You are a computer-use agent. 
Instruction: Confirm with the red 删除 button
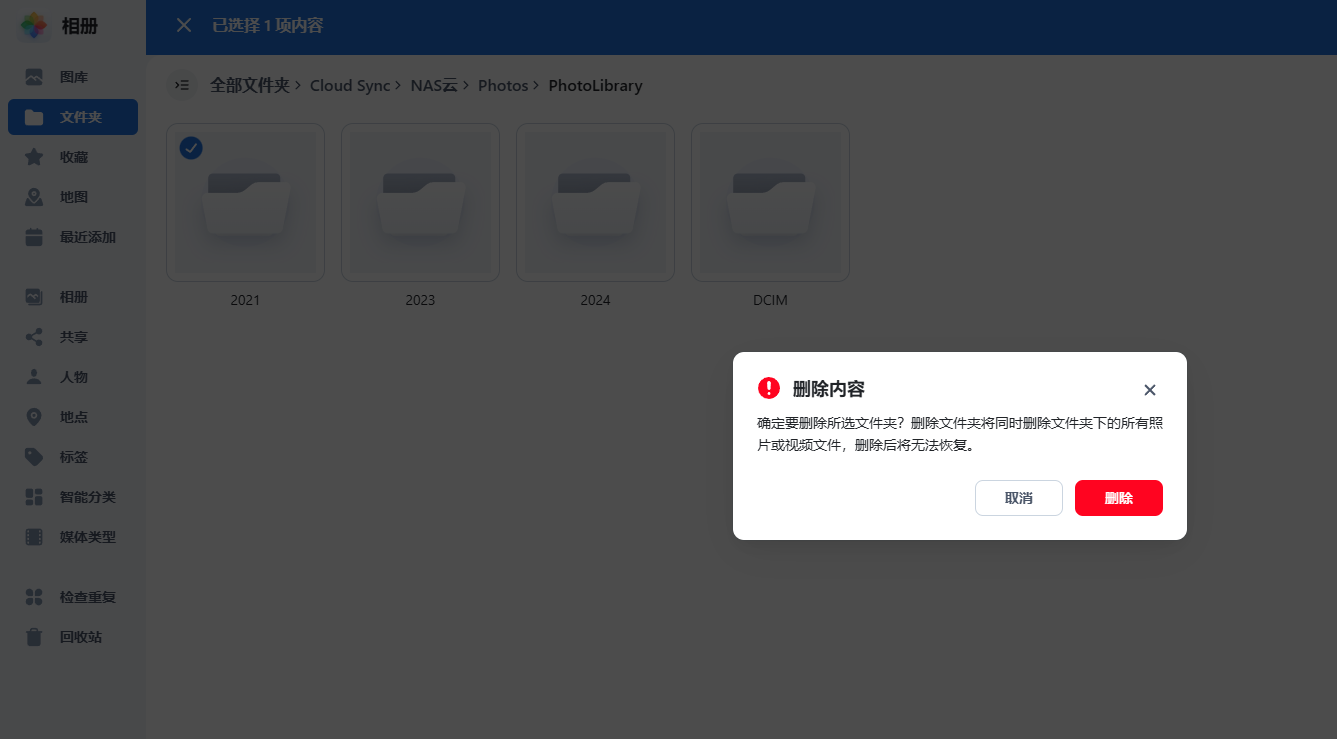click(x=1119, y=498)
